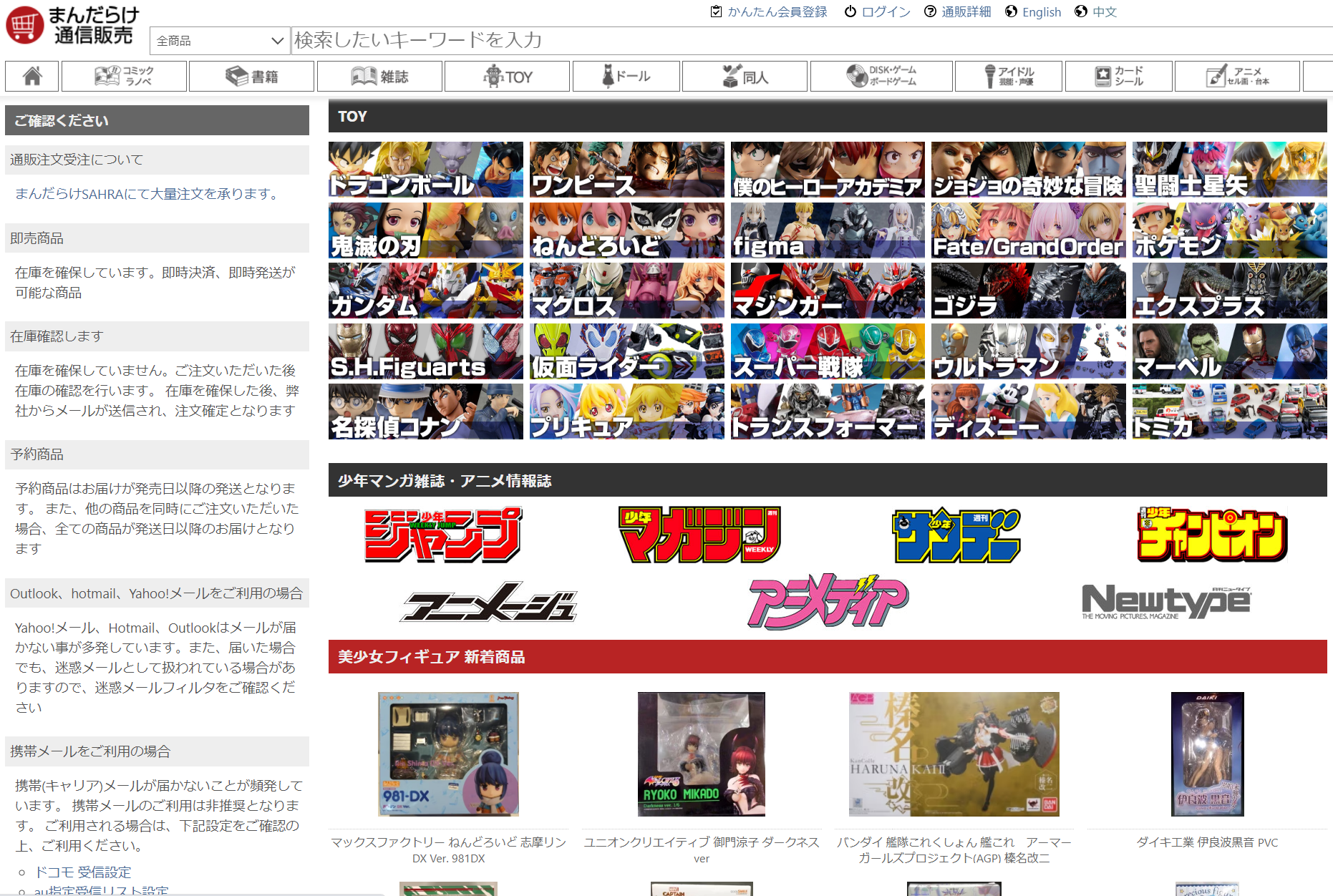This screenshot has width=1333, height=896.
Task: Select the トランスフォーマー banner
Action: click(x=828, y=412)
